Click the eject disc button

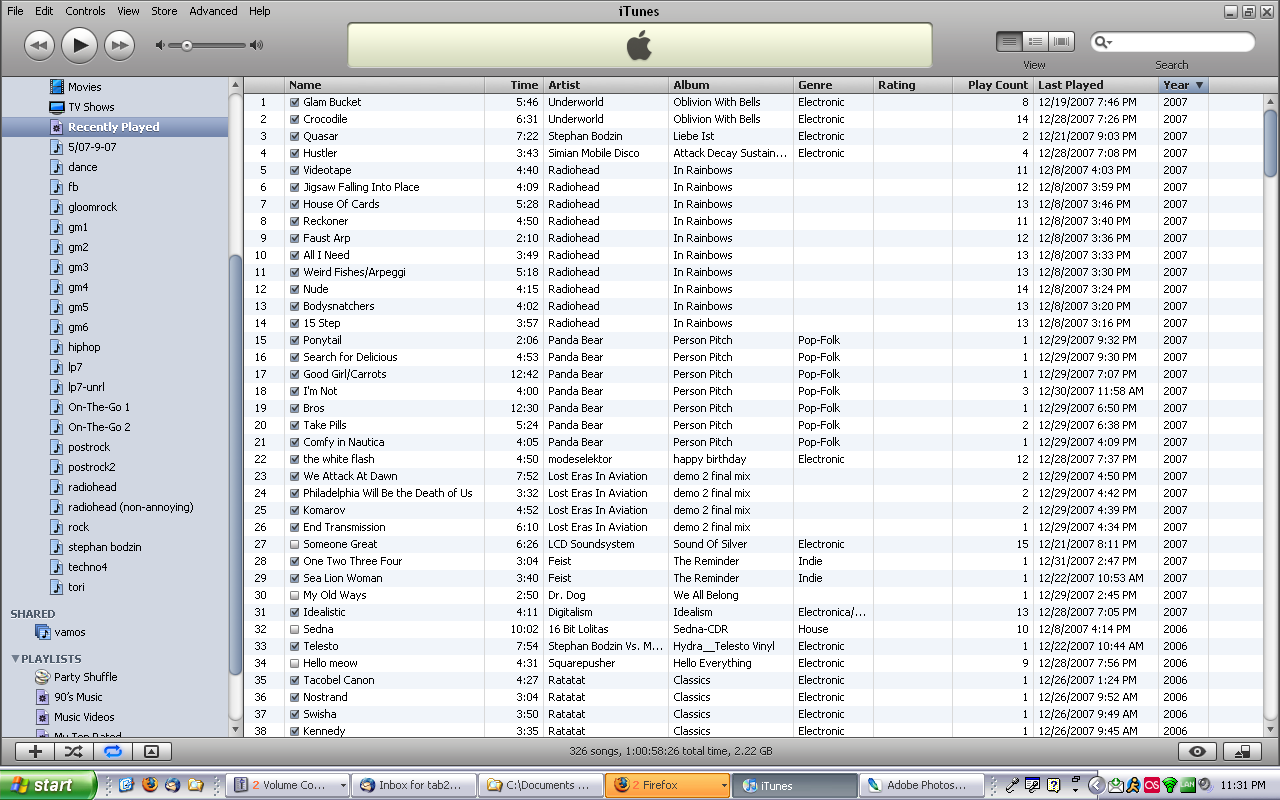coord(1243,752)
